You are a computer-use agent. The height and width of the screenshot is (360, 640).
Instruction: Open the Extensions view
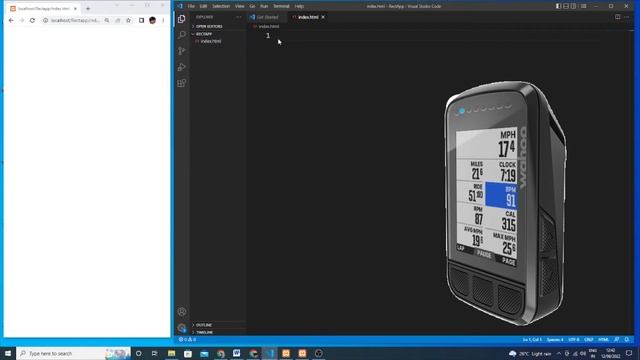(x=182, y=83)
